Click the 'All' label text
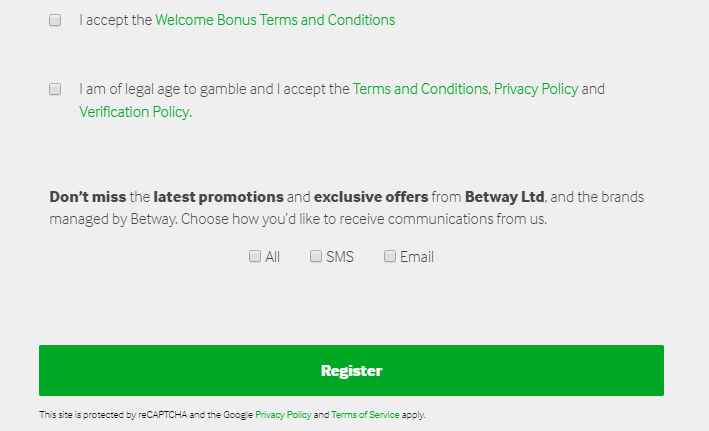This screenshot has width=709, height=431. 272,257
